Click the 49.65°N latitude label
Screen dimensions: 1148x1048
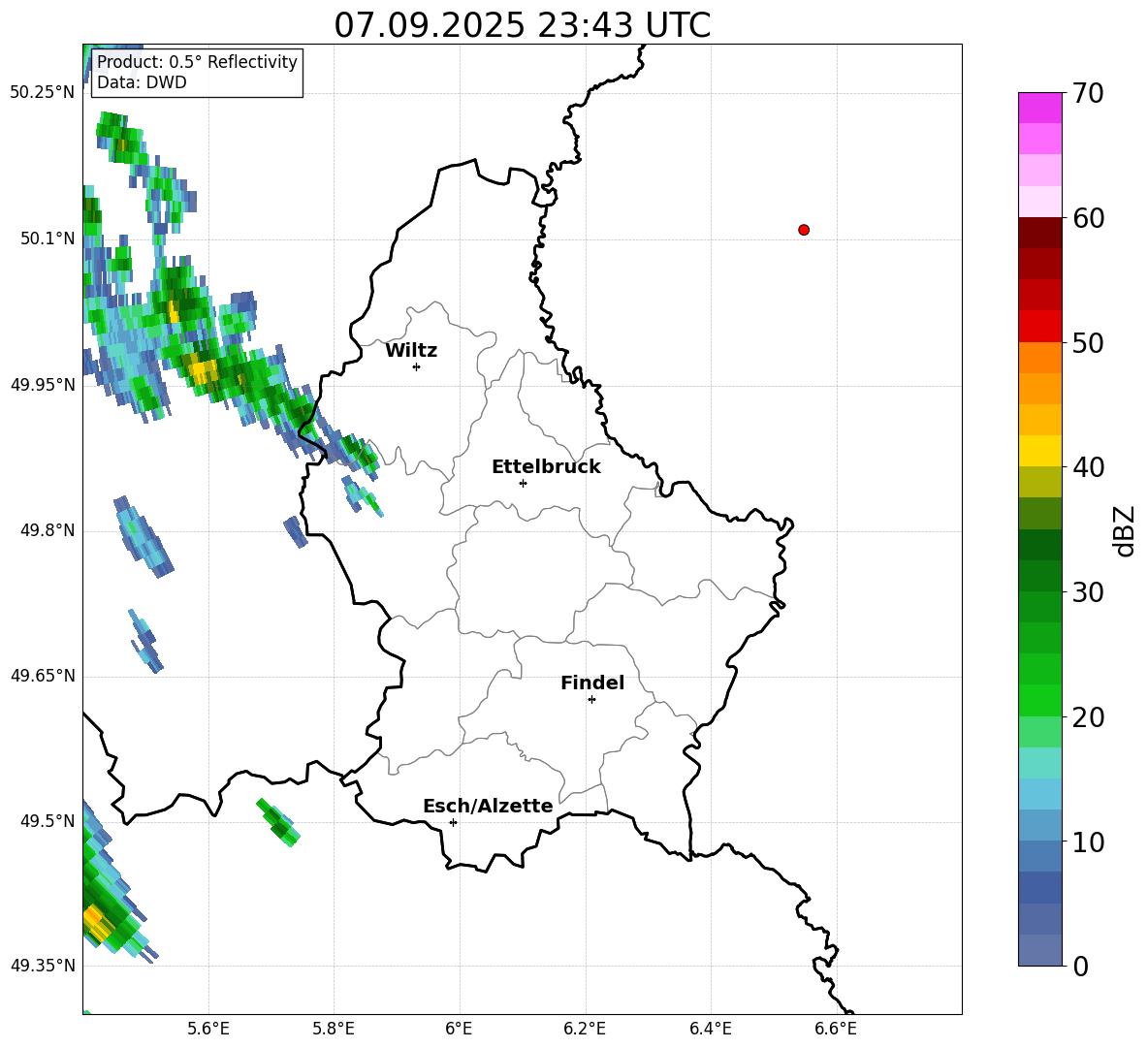(x=43, y=676)
